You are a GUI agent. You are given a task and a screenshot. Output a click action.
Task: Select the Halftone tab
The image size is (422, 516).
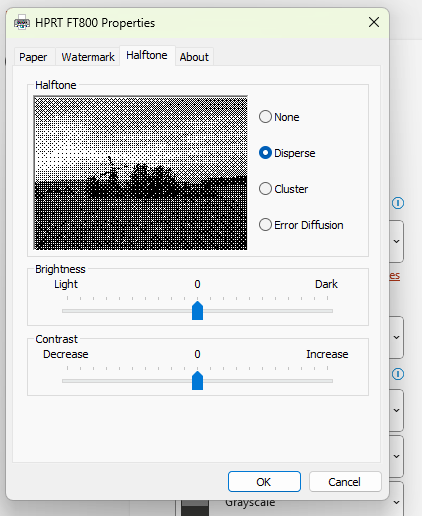coord(147,55)
